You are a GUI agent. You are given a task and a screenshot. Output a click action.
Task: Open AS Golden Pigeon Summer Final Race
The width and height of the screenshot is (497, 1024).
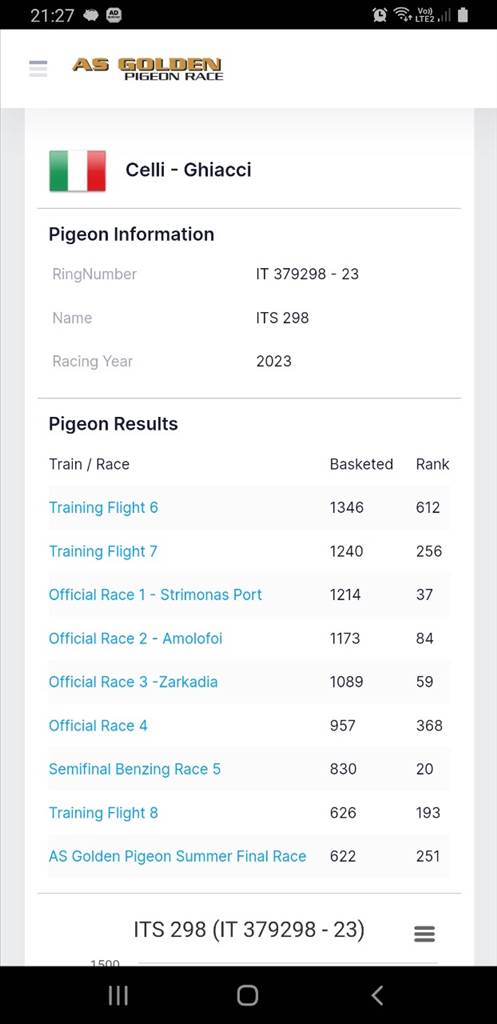(x=178, y=856)
